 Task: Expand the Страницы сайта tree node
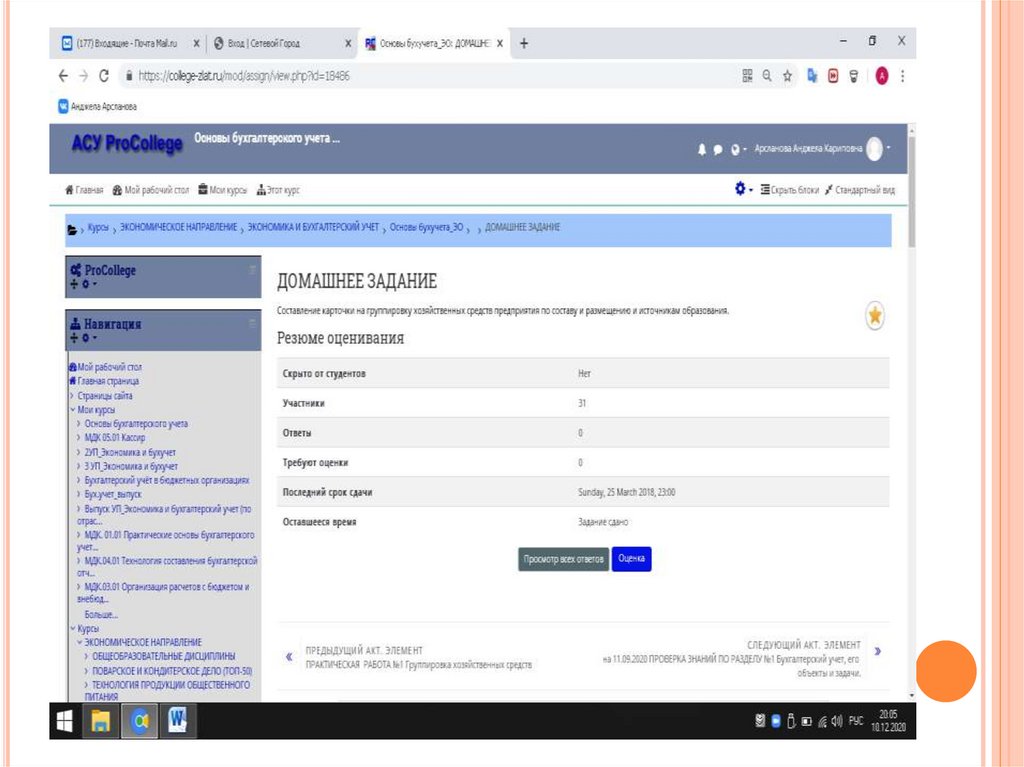72,396
